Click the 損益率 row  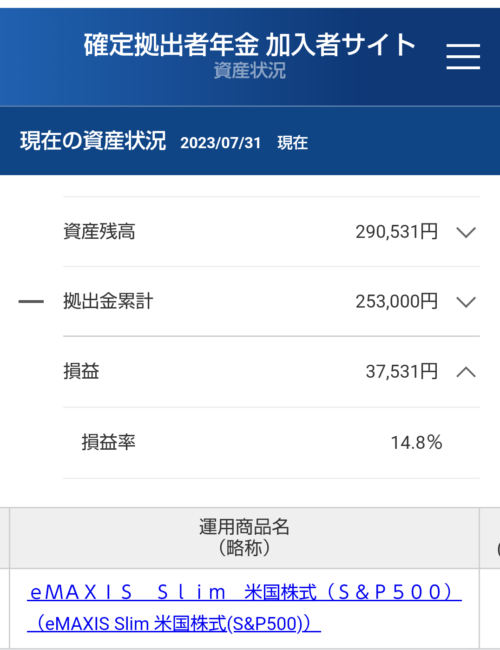point(272,443)
